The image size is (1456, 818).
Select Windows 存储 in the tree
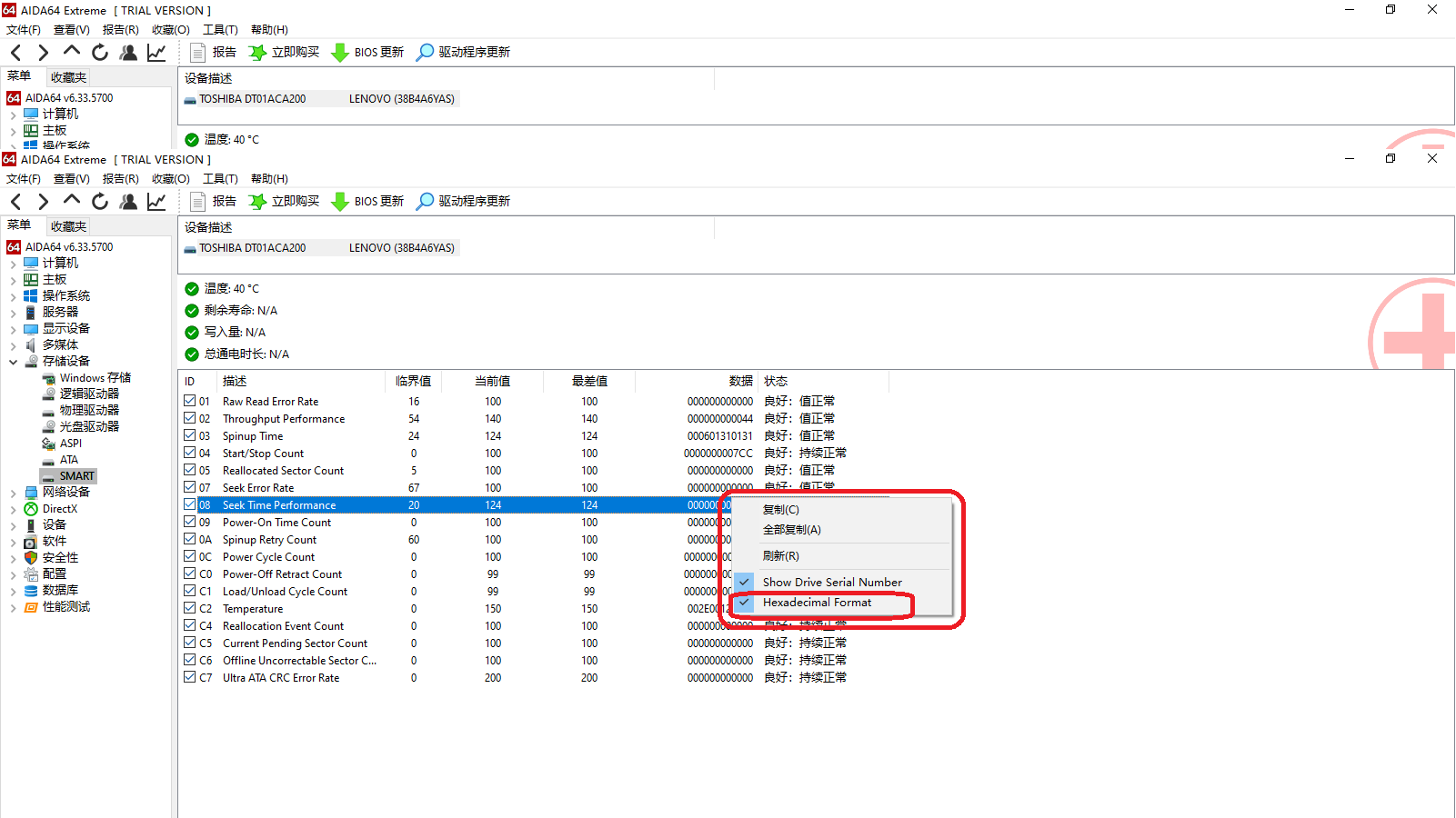95,378
